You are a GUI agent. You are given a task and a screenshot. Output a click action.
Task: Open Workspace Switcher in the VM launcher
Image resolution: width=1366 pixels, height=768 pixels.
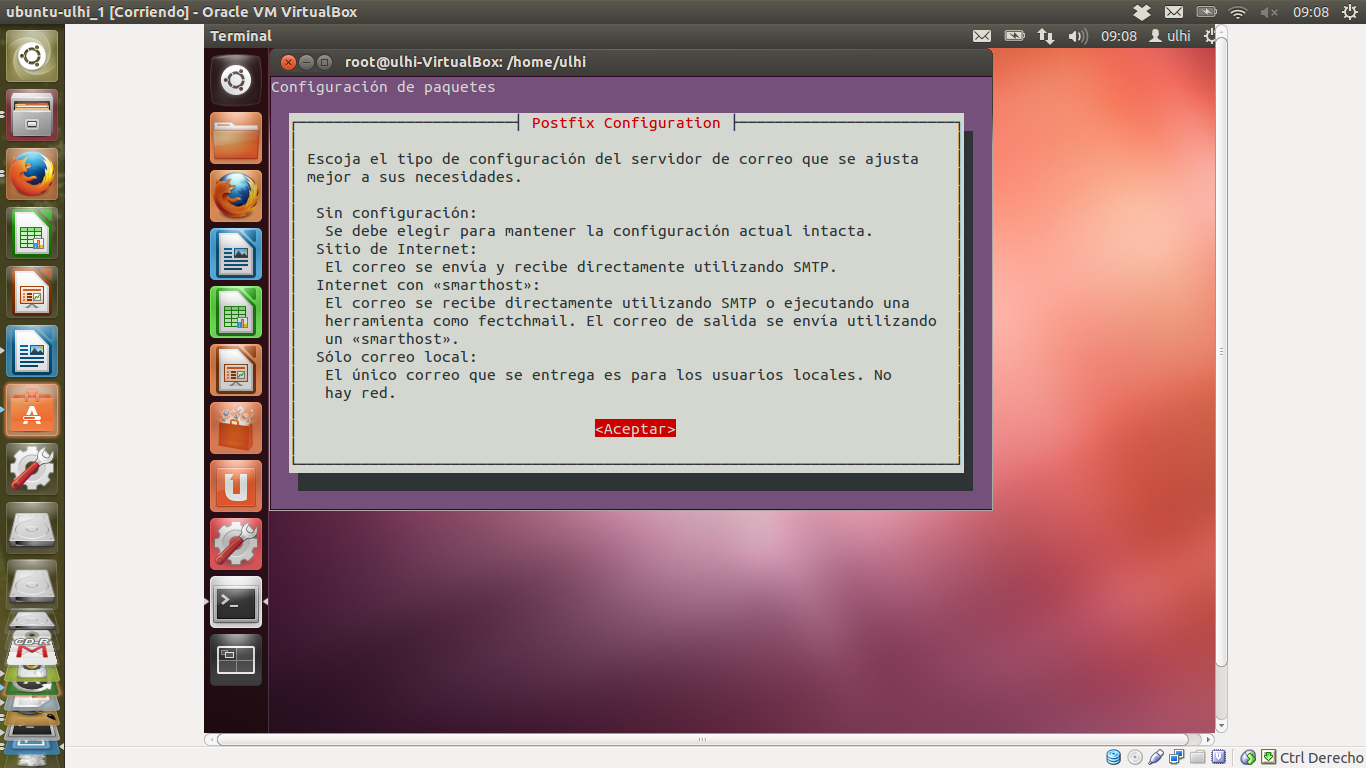(236, 660)
